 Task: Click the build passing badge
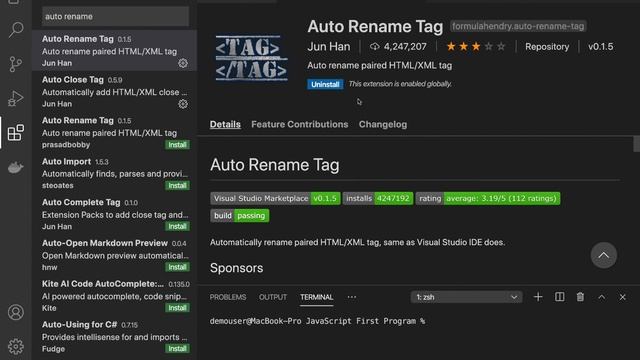(240, 216)
